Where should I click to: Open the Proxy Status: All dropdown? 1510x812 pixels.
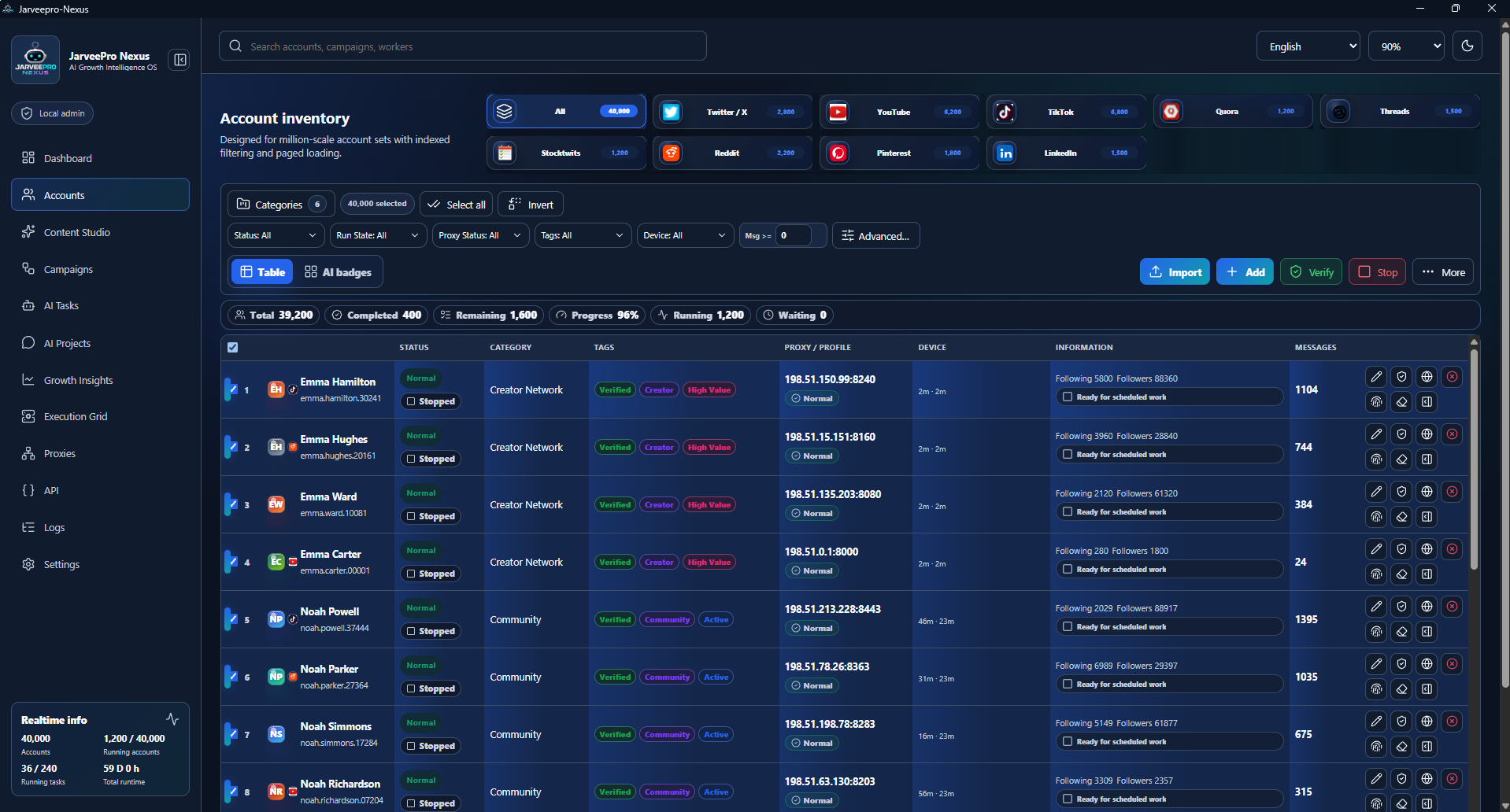[480, 235]
